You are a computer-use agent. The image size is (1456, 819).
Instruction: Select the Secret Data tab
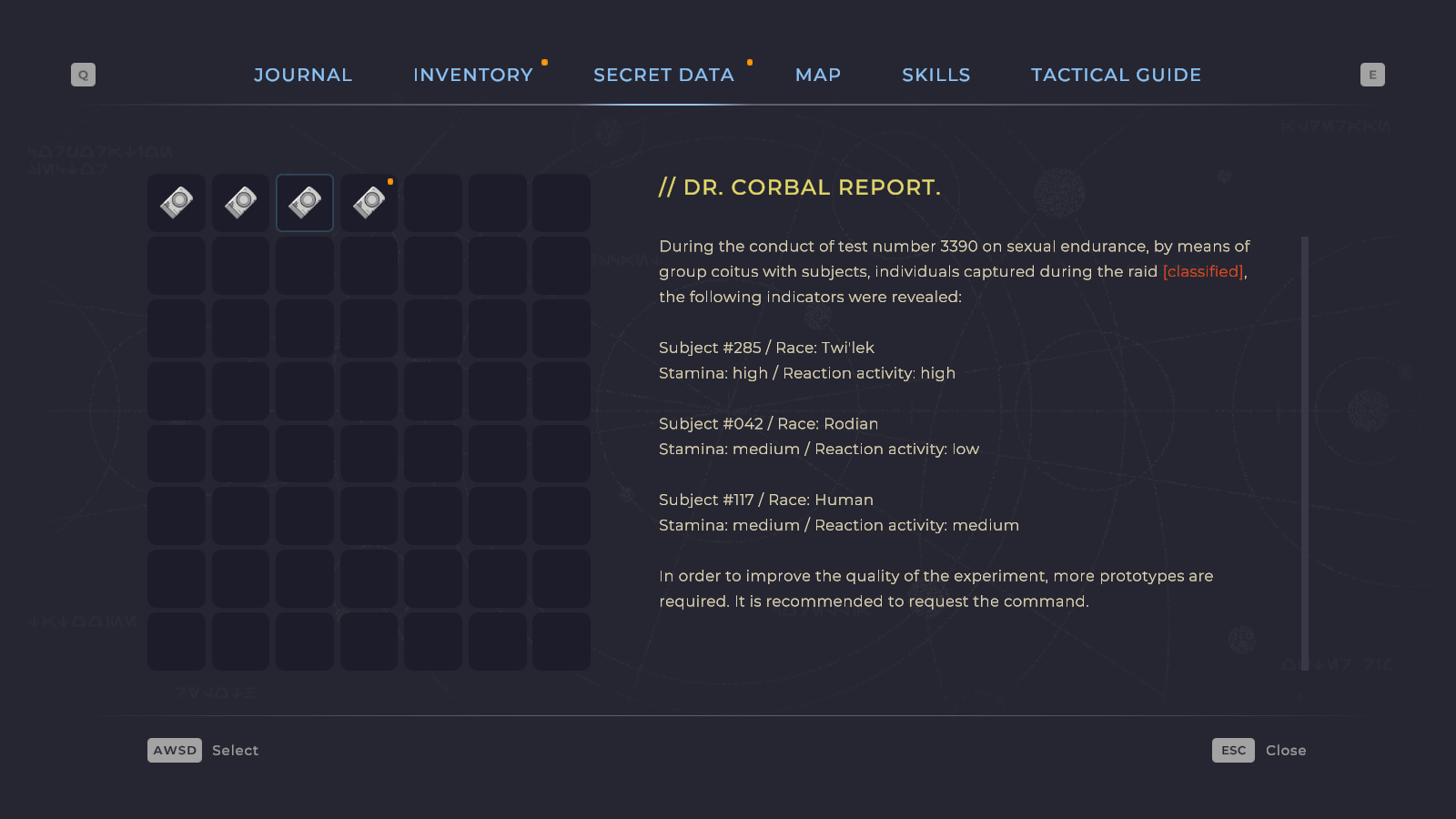pyautogui.click(x=663, y=75)
